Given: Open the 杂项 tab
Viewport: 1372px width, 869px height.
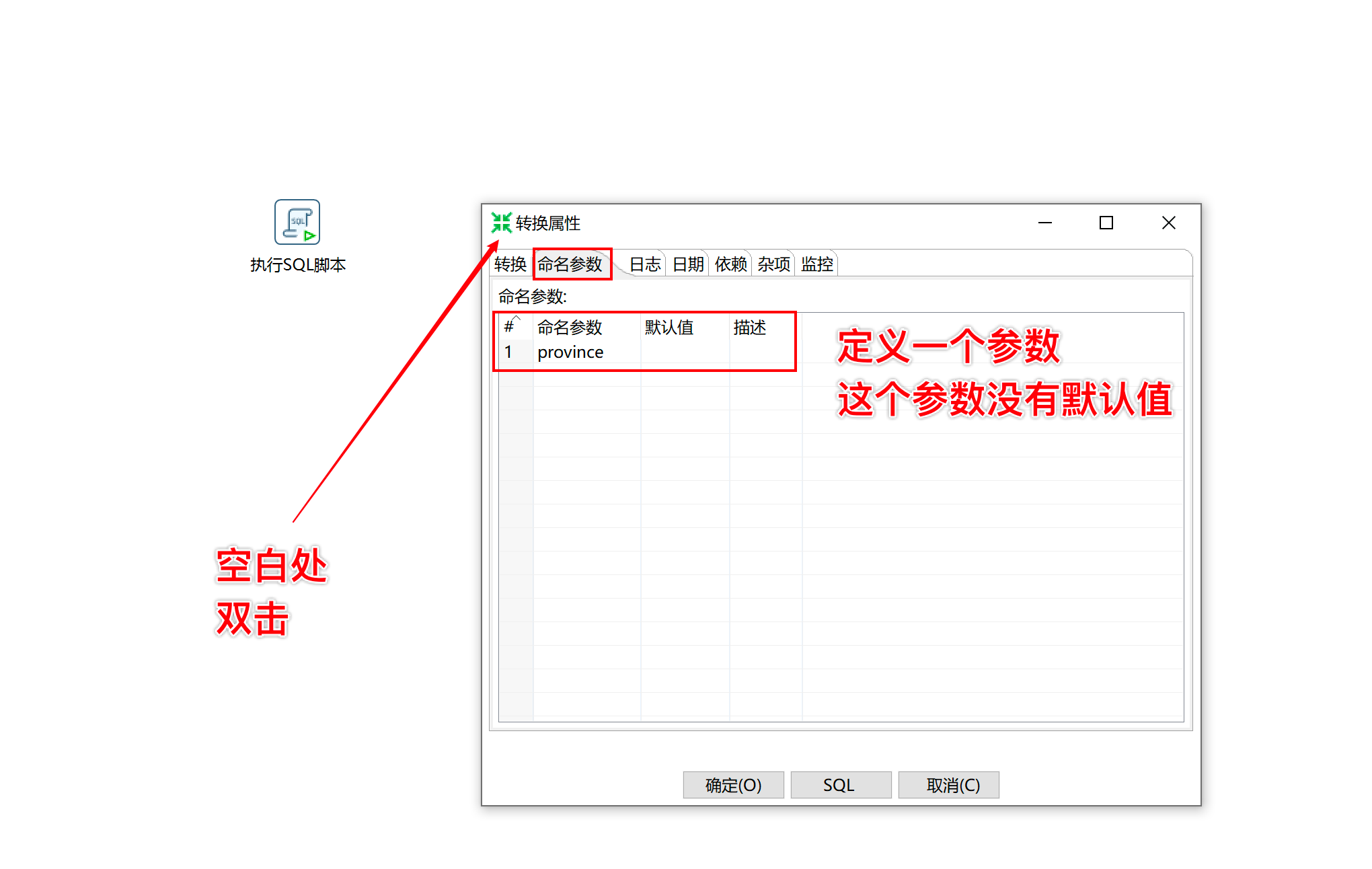Looking at the screenshot, I should click(774, 264).
